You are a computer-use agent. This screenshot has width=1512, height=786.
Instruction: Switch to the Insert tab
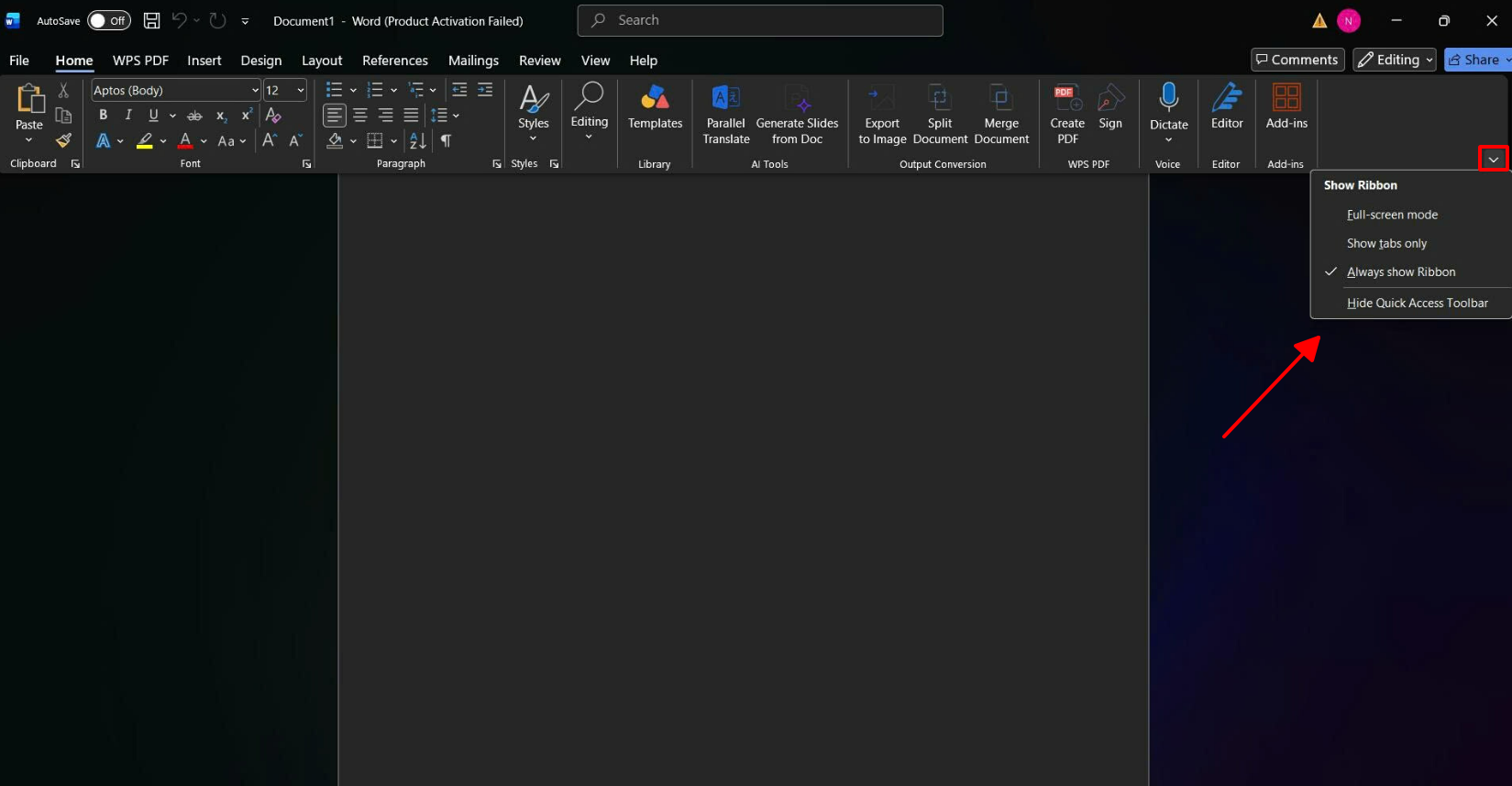204,61
